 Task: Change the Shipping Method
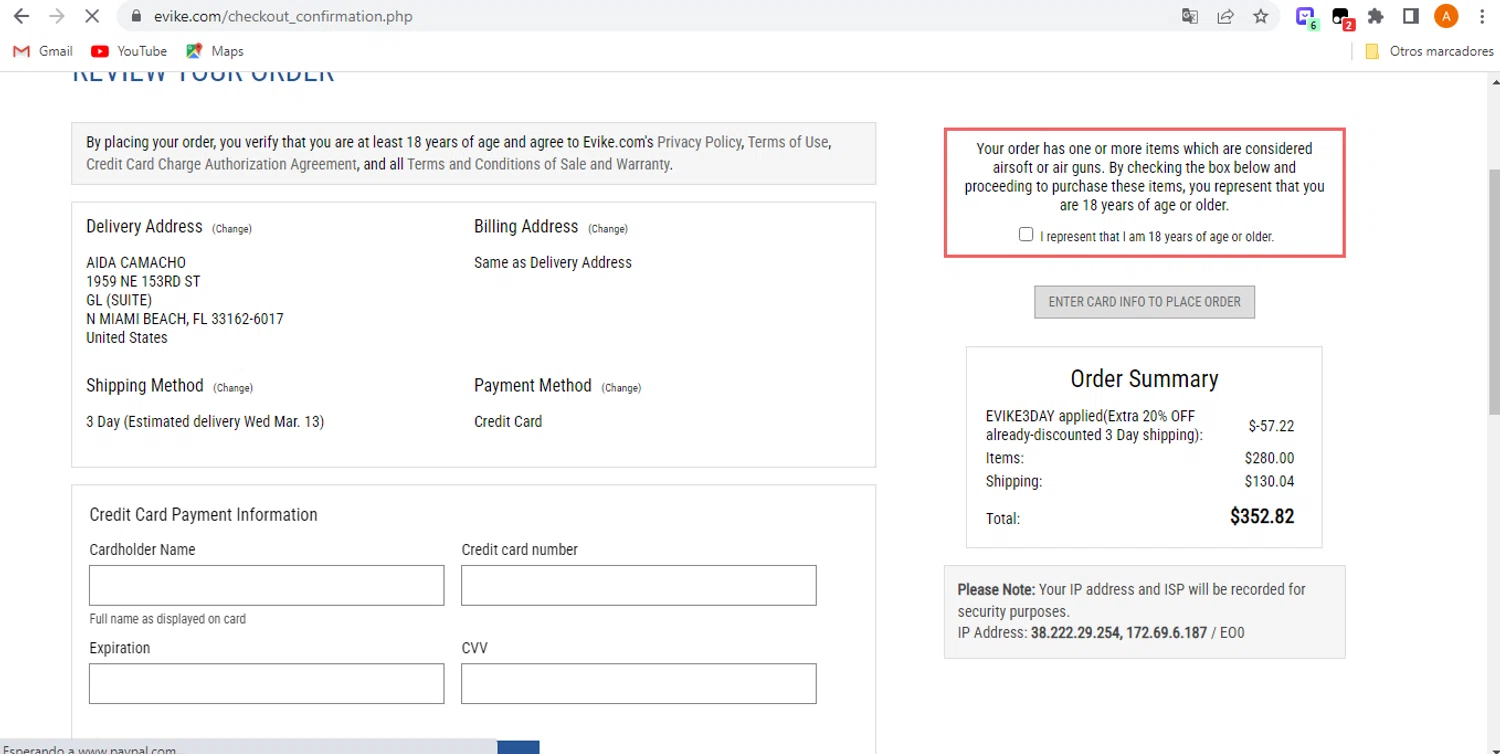pyautogui.click(x=233, y=388)
